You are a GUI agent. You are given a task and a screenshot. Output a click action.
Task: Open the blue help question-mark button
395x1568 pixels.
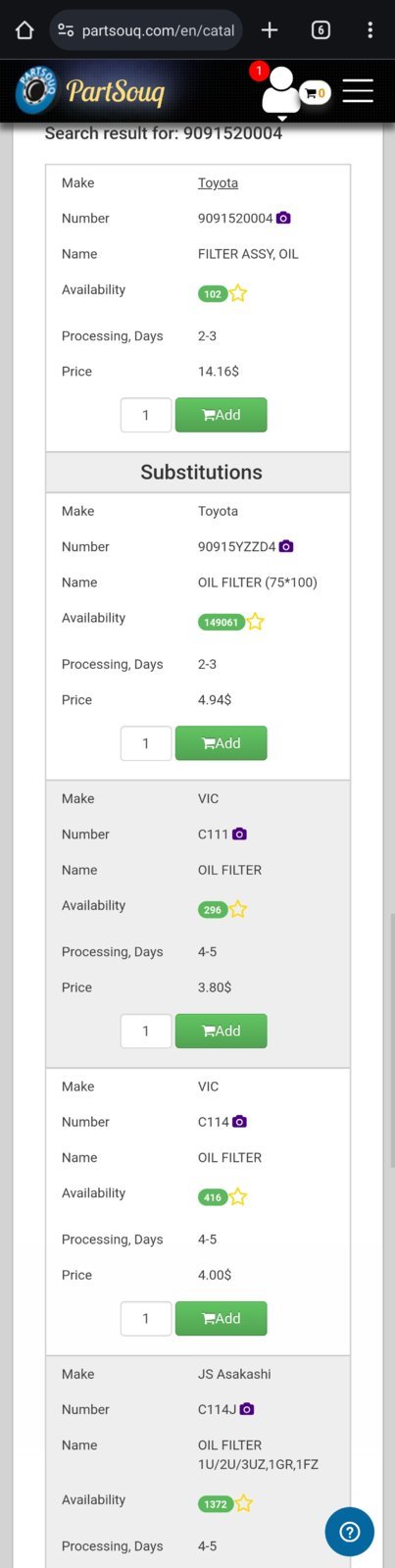click(x=350, y=1532)
